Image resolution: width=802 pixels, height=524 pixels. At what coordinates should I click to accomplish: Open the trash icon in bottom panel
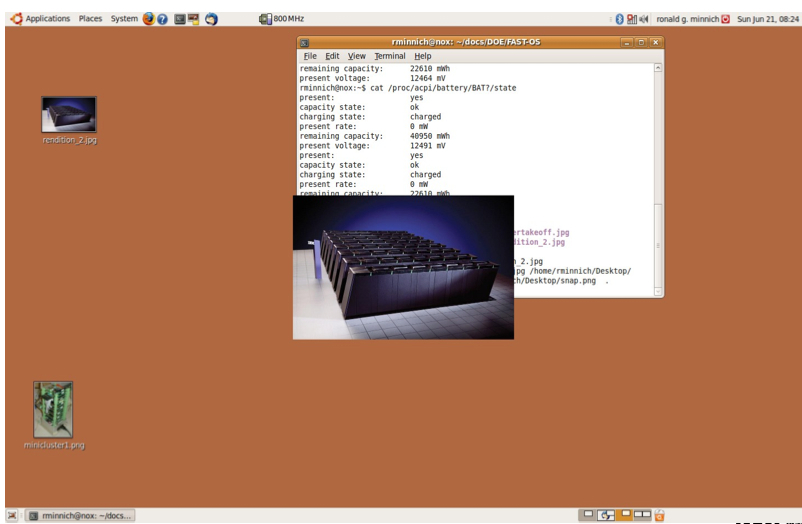coord(659,515)
